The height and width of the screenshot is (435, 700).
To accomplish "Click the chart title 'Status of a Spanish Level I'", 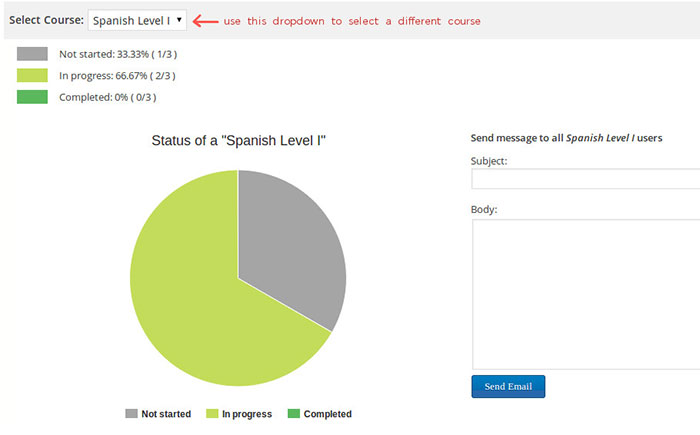I will pyautogui.click(x=239, y=141).
